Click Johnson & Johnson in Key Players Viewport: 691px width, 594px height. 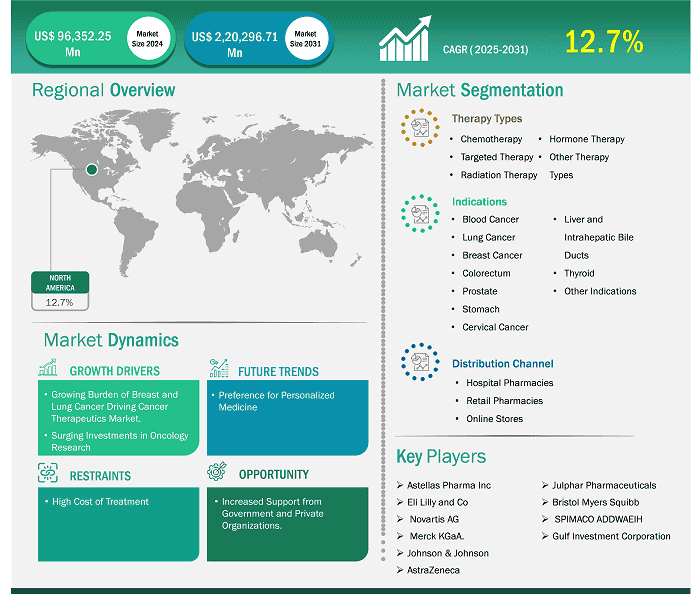tap(448, 553)
